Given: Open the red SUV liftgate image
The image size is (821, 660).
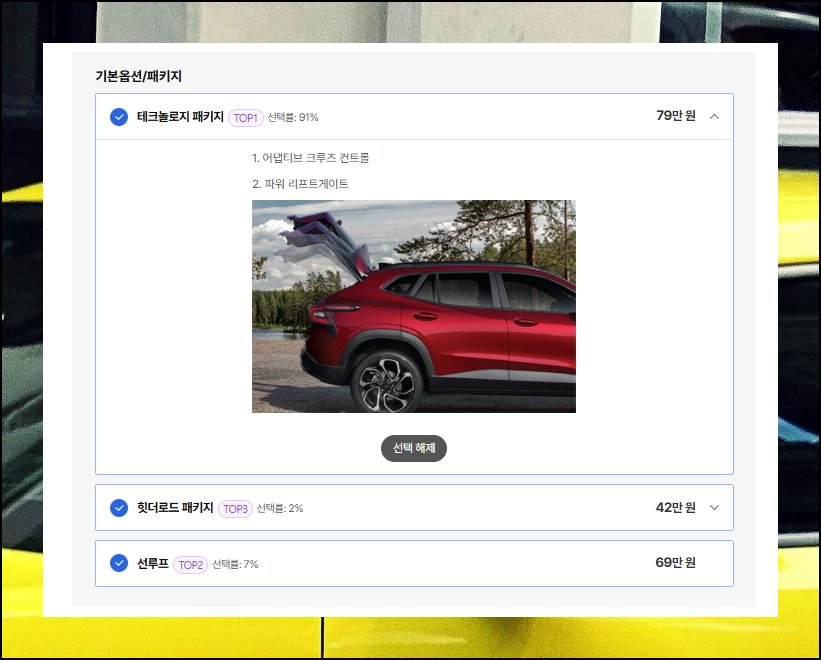Looking at the screenshot, I should click(x=414, y=306).
